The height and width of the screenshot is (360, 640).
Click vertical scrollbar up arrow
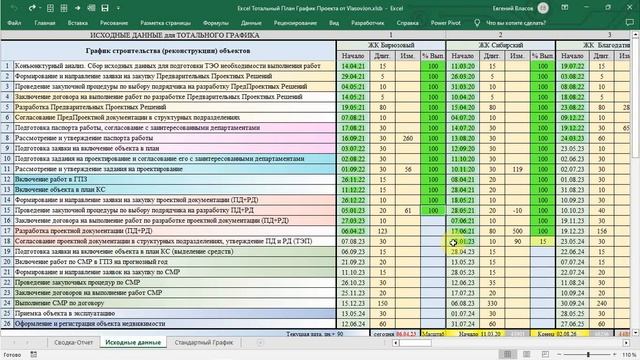tap(636, 35)
